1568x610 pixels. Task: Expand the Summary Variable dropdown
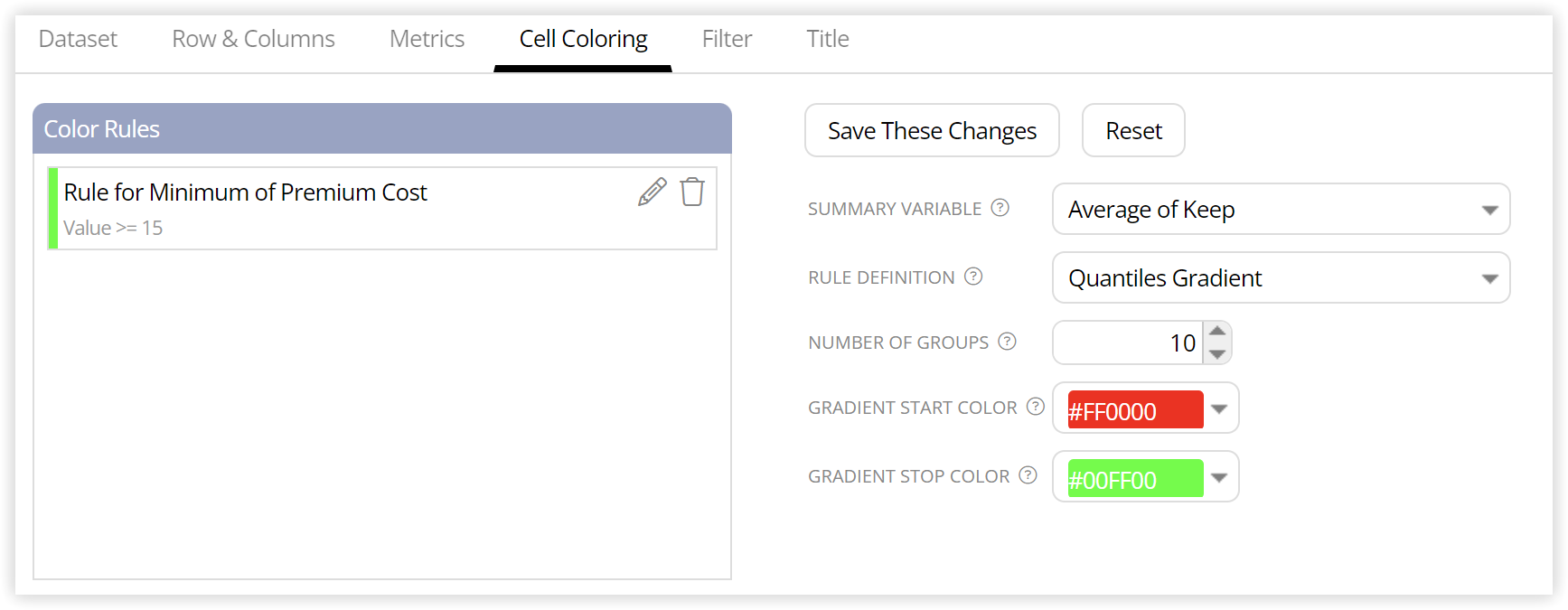[x=1489, y=210]
